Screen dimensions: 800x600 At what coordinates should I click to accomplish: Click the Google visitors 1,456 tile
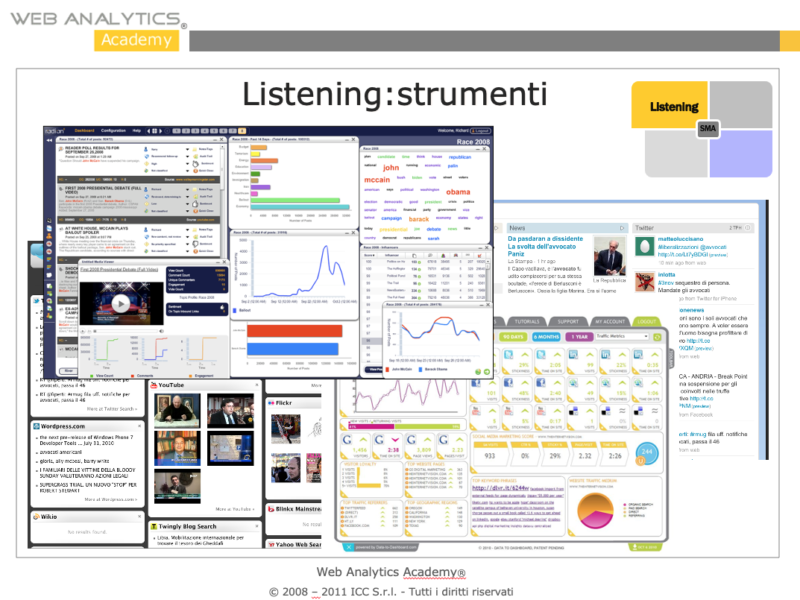[x=356, y=446]
